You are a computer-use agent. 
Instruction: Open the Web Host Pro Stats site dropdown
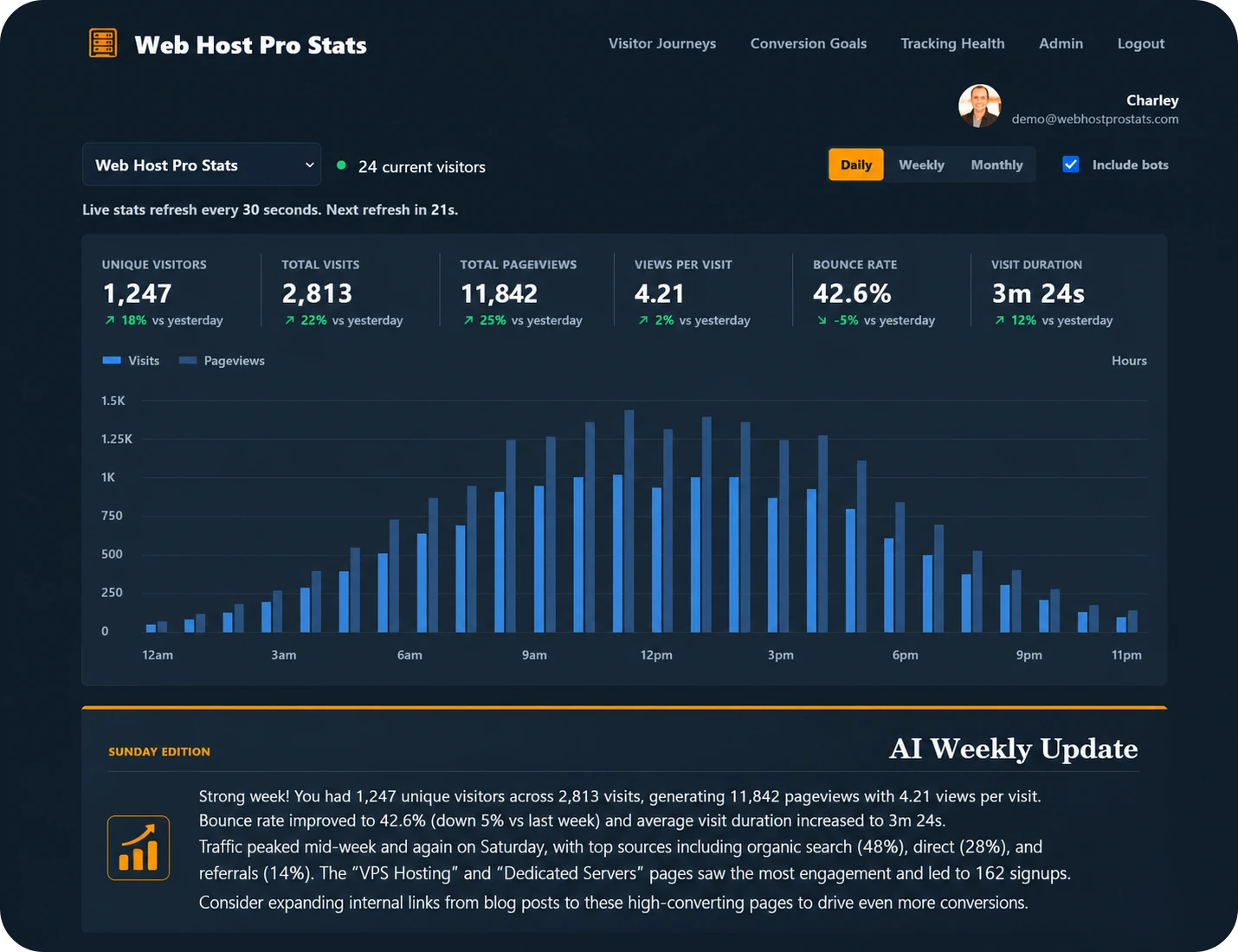(x=202, y=164)
